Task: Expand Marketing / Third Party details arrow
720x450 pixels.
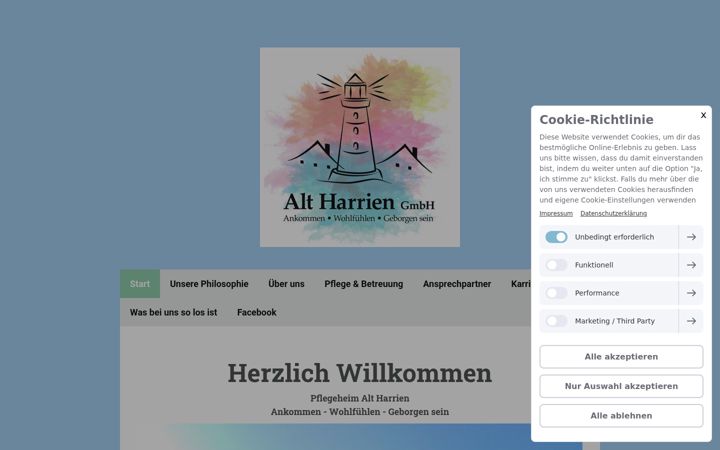Action: (691, 321)
